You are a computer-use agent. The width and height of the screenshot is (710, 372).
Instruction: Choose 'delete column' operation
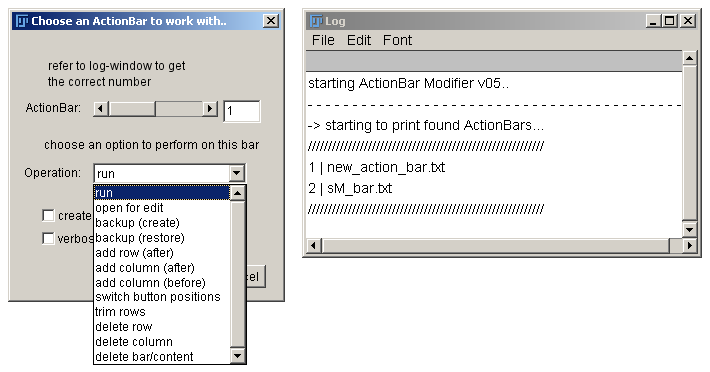134,342
